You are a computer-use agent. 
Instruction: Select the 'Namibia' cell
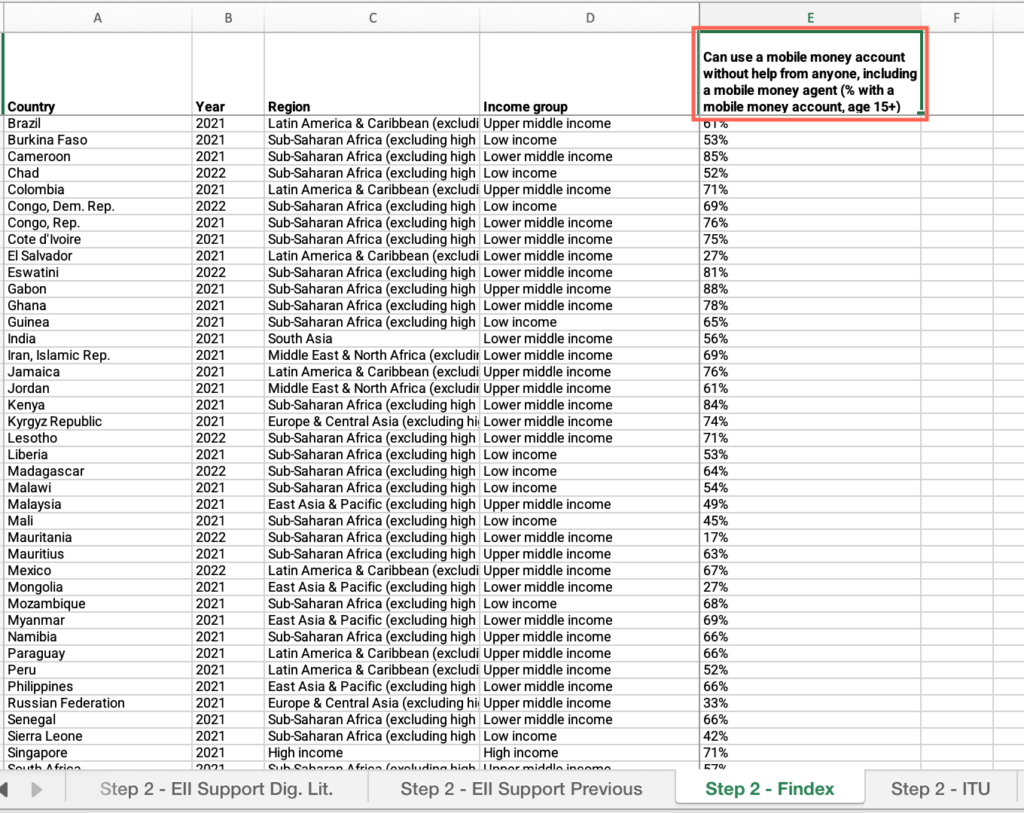97,637
